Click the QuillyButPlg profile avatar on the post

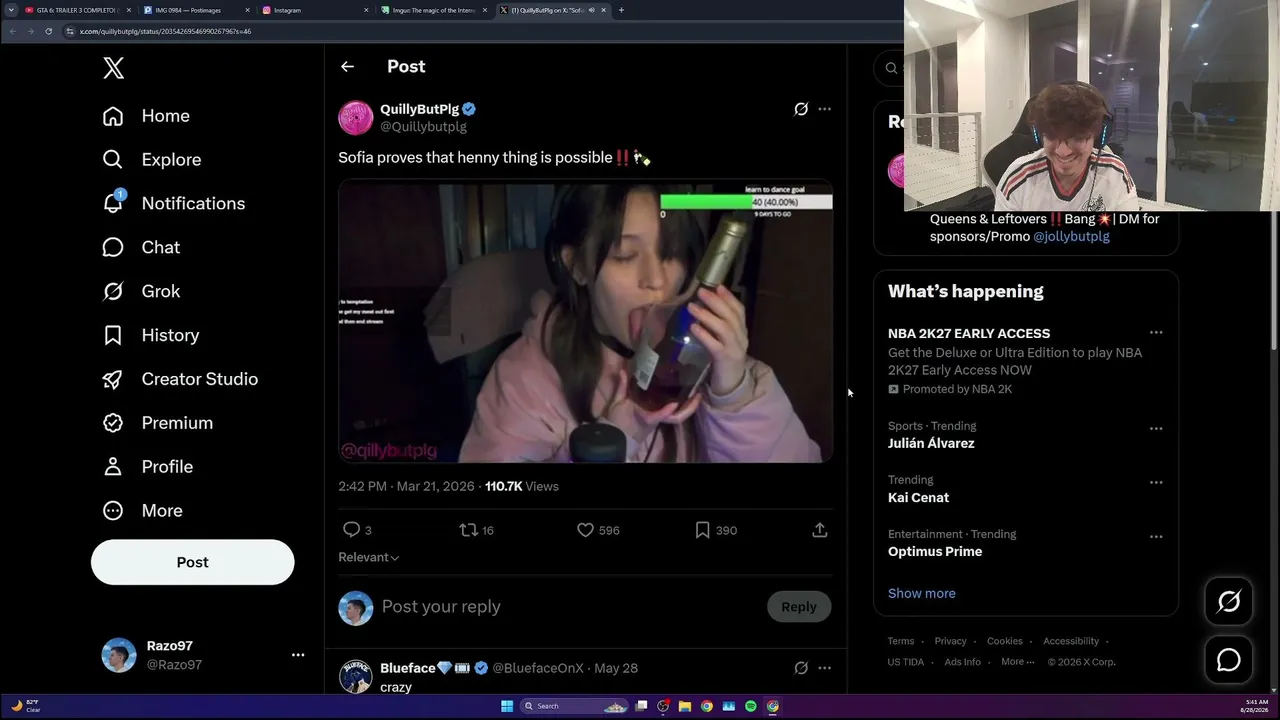coord(356,118)
